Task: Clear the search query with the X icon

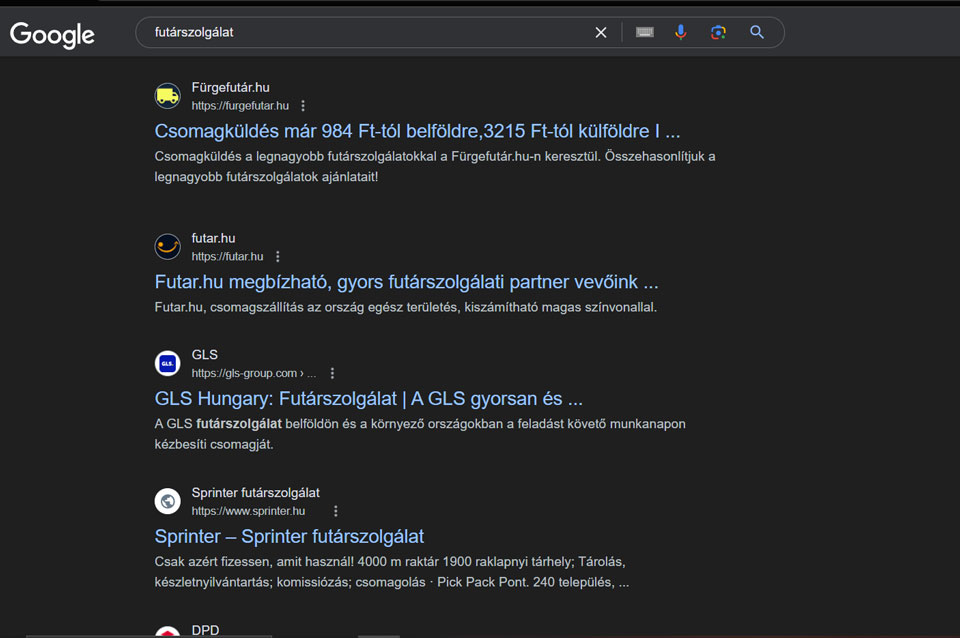Action: pyautogui.click(x=601, y=32)
